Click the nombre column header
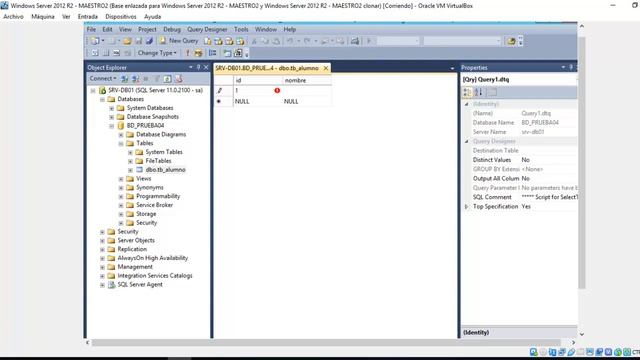The width and height of the screenshot is (640, 360). (307, 80)
